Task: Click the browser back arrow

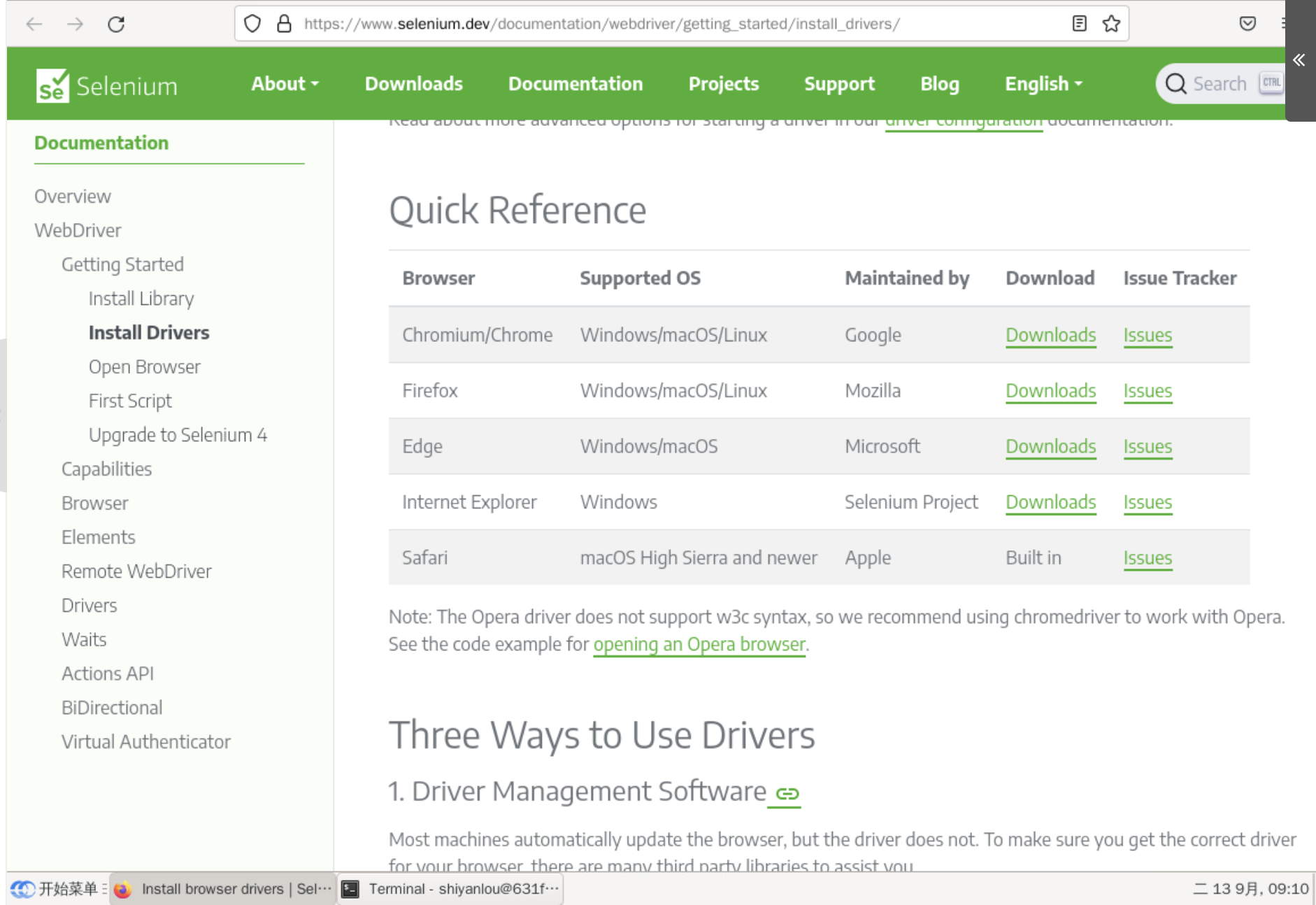Action: click(x=34, y=24)
